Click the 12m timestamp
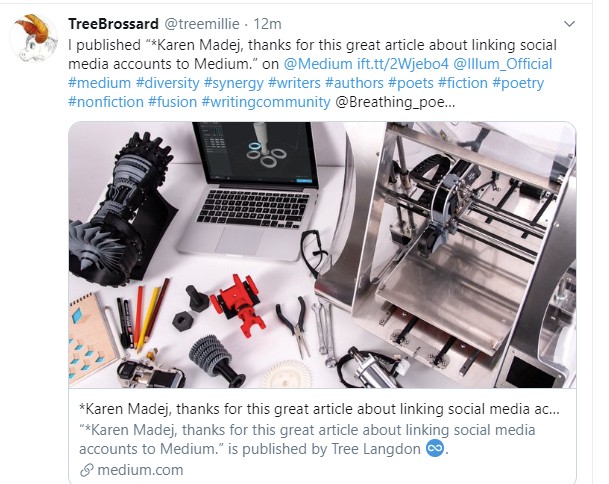The width and height of the screenshot is (609, 484). click(x=267, y=24)
